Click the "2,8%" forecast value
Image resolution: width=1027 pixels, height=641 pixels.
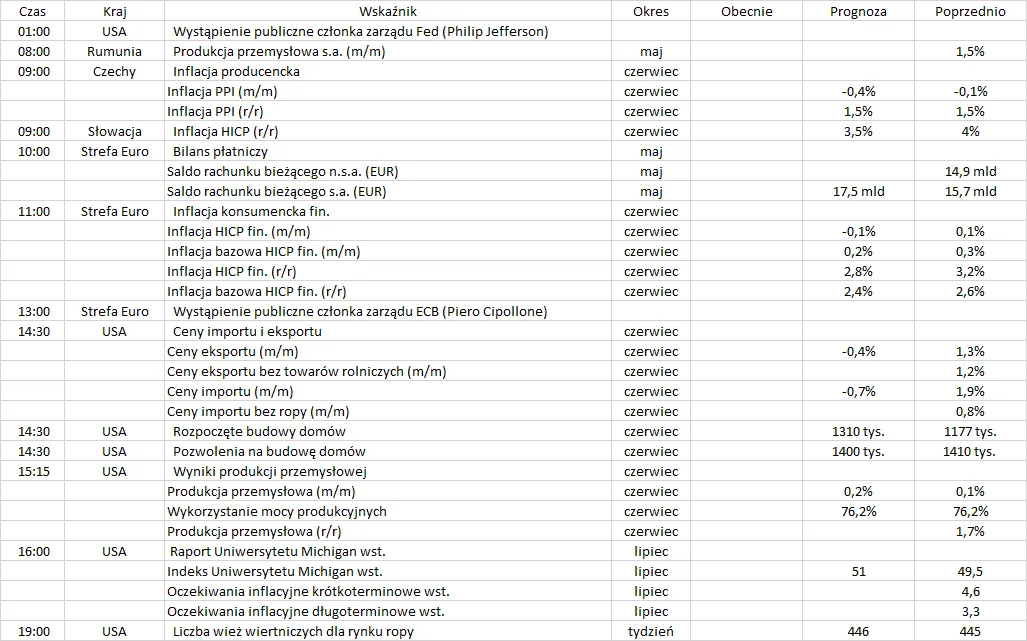click(x=858, y=272)
